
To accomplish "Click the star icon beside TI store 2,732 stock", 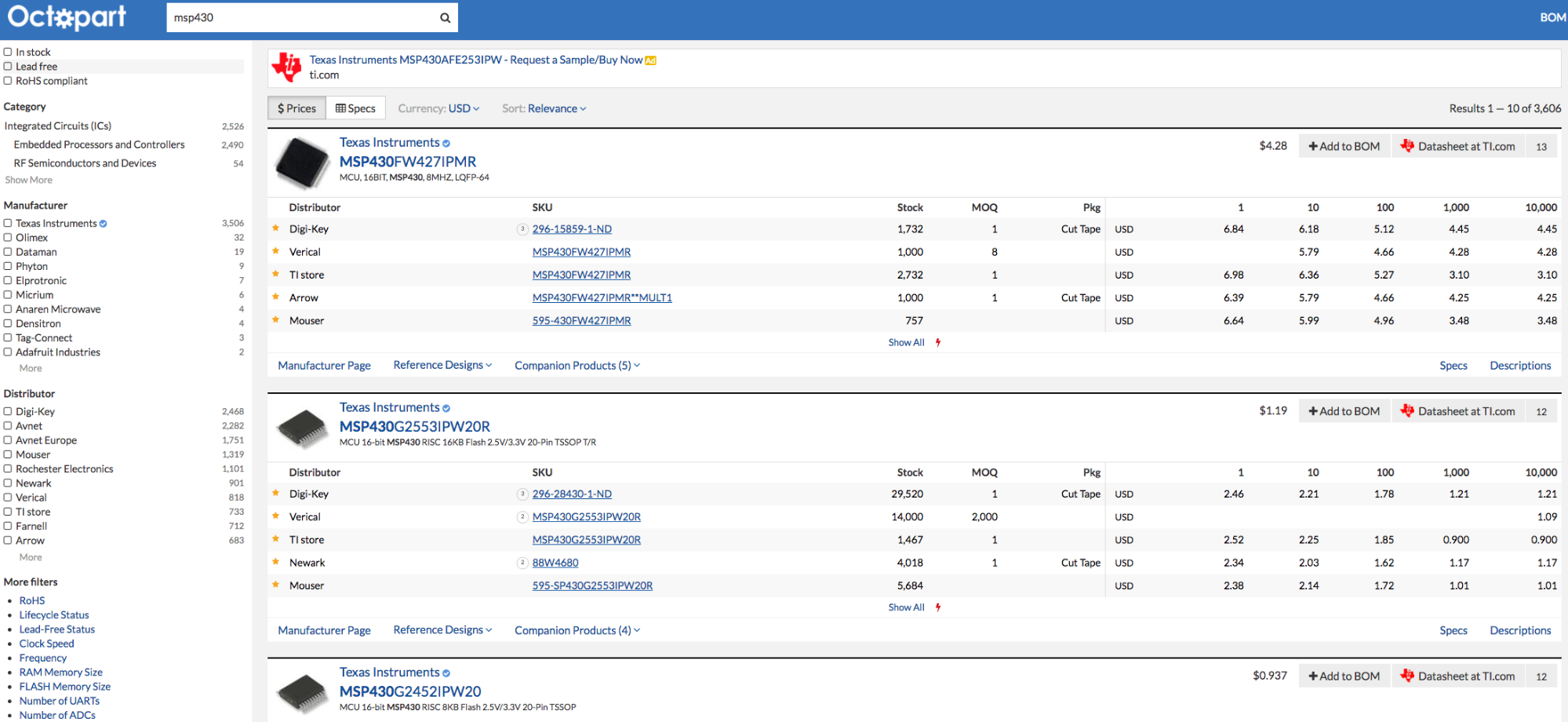I will (276, 274).
